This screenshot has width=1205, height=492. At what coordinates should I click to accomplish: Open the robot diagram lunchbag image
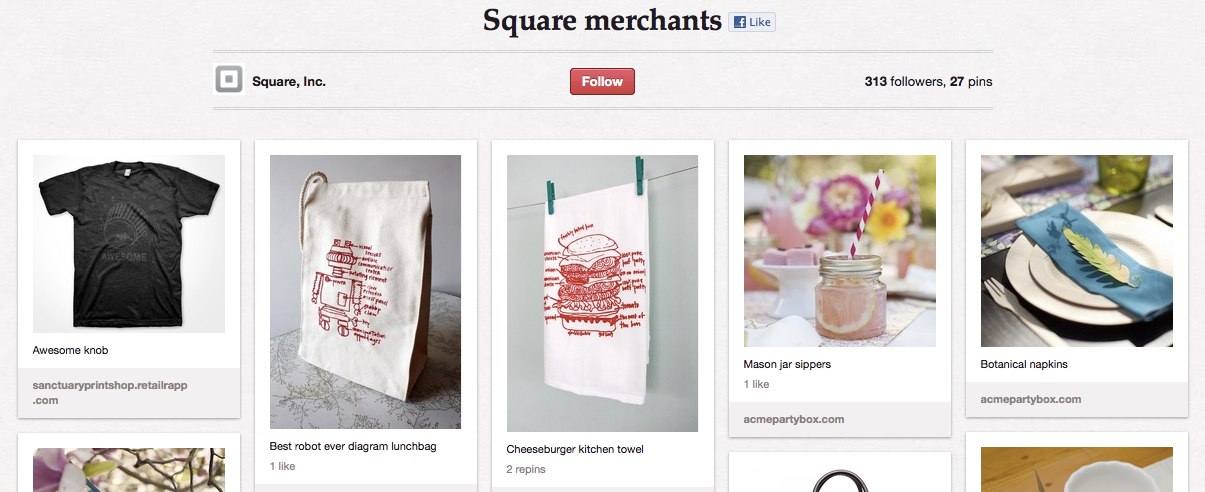(365, 292)
